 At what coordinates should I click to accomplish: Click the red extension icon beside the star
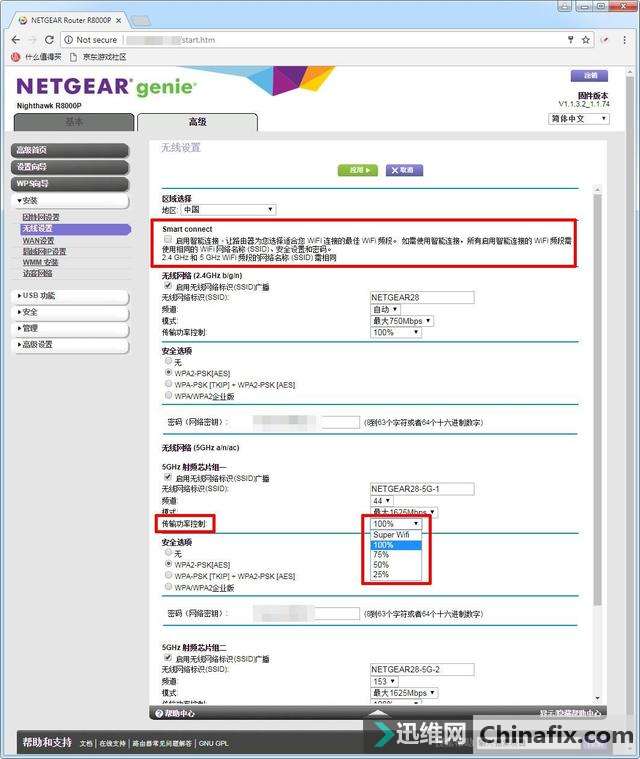coord(605,40)
